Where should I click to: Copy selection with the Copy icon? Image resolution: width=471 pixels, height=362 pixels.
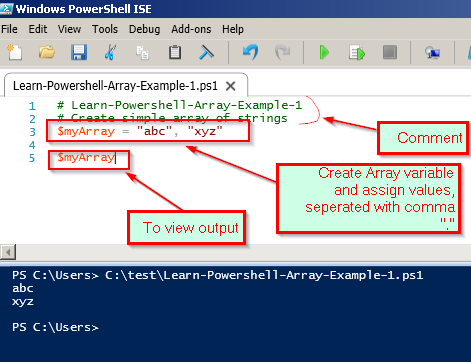[142, 53]
